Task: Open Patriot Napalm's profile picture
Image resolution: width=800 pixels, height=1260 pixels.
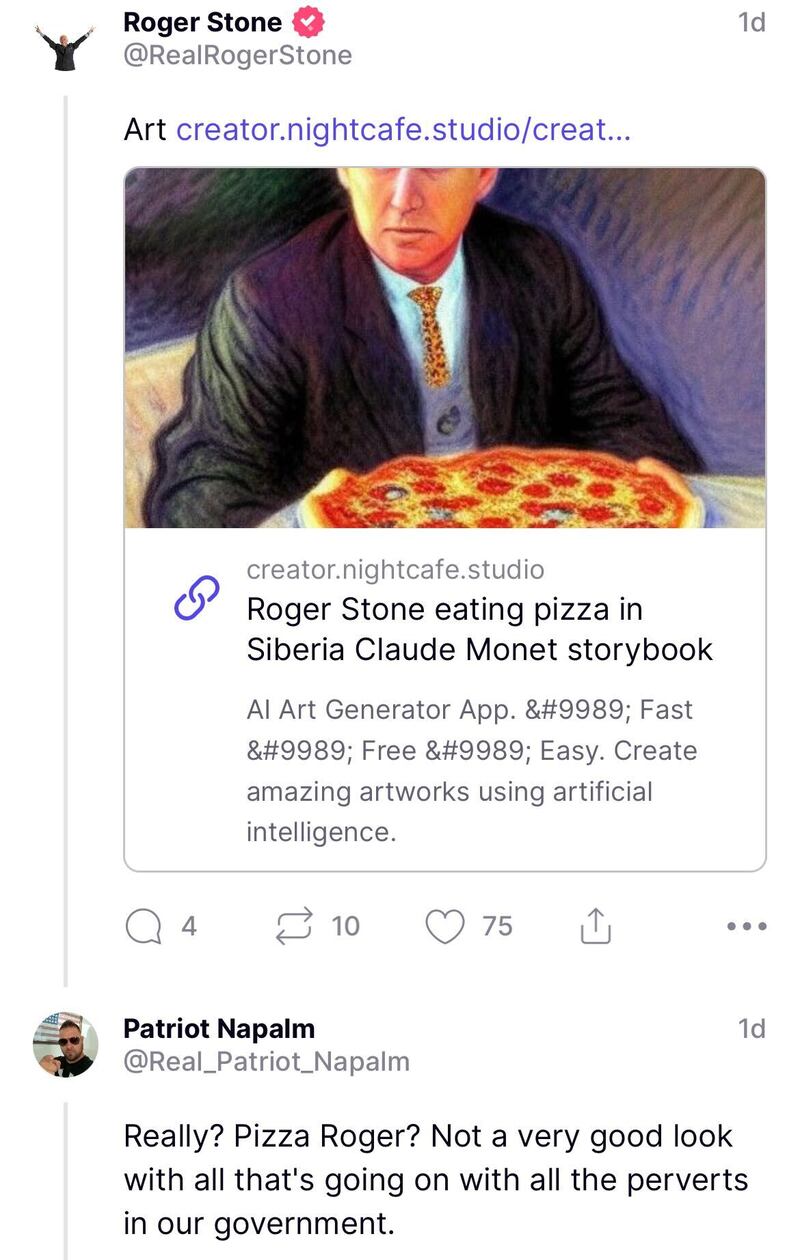Action: [65, 1043]
